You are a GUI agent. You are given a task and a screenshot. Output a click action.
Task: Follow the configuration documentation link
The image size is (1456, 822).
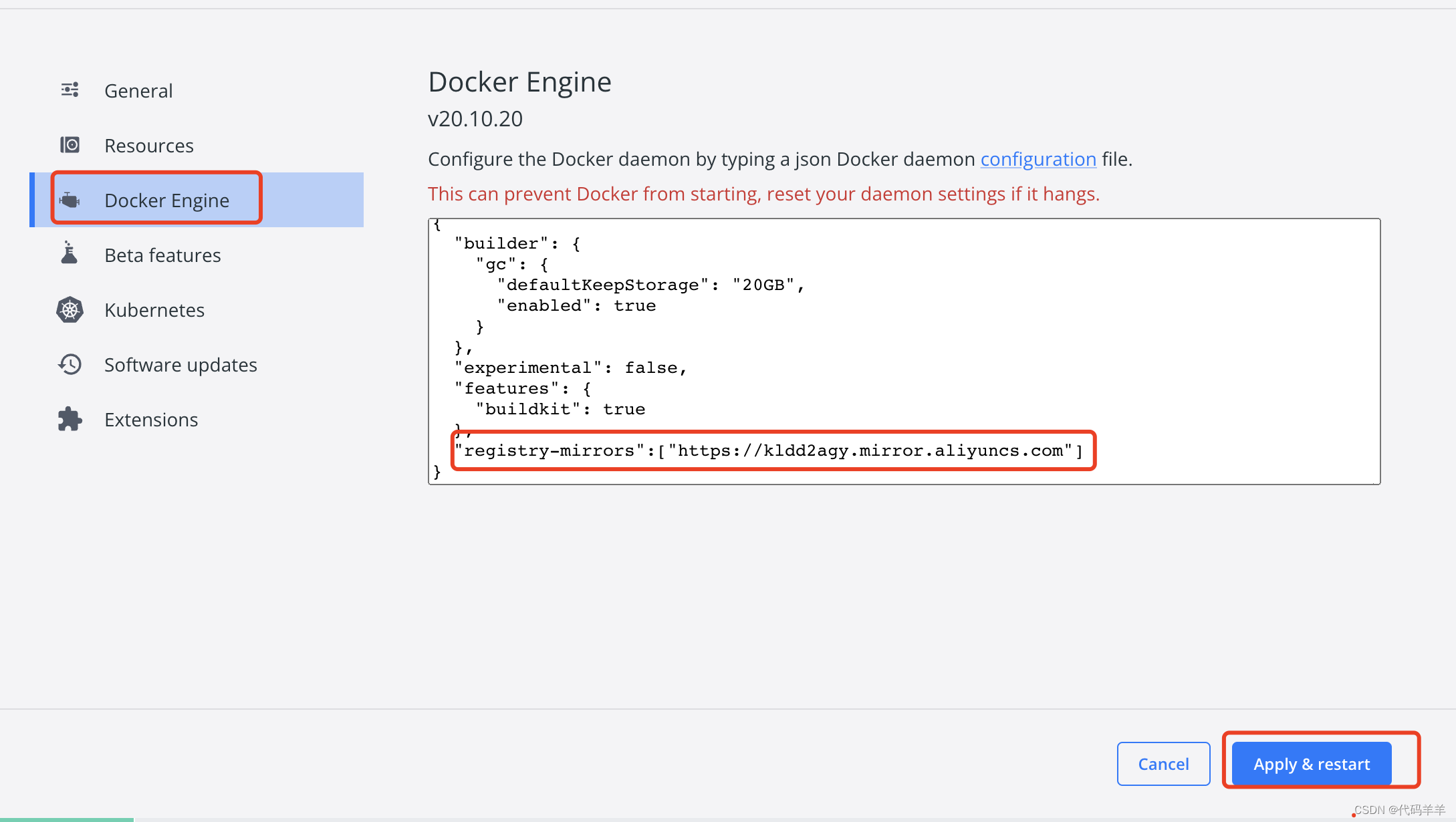point(1038,159)
